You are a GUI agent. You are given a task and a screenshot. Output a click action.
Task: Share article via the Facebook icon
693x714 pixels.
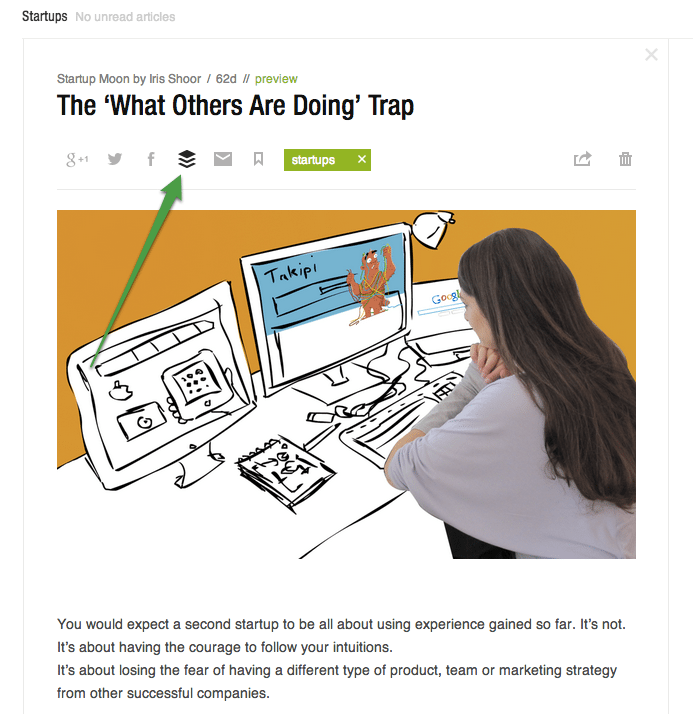(x=151, y=159)
